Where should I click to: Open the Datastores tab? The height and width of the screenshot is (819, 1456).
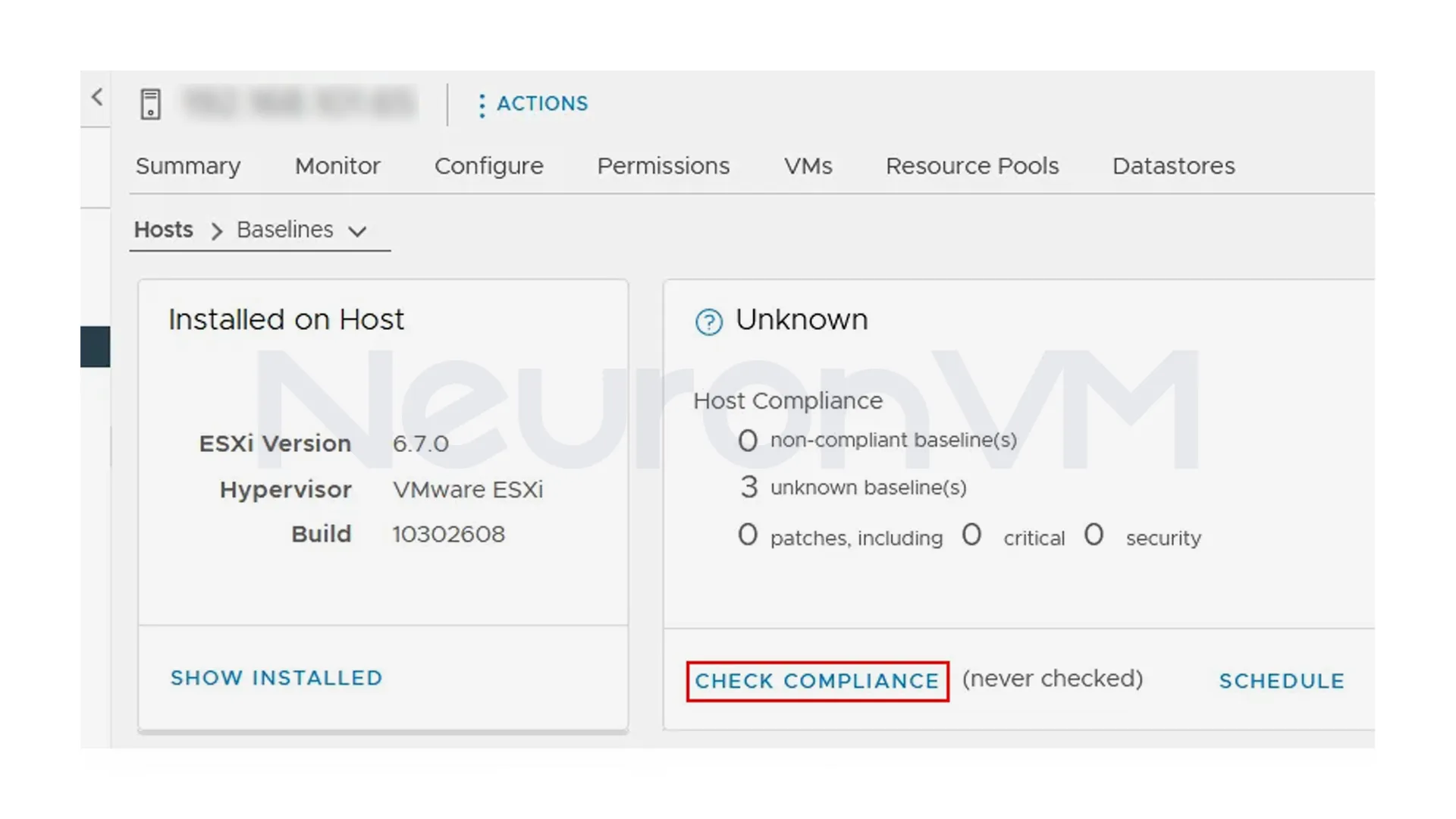pyautogui.click(x=1174, y=166)
